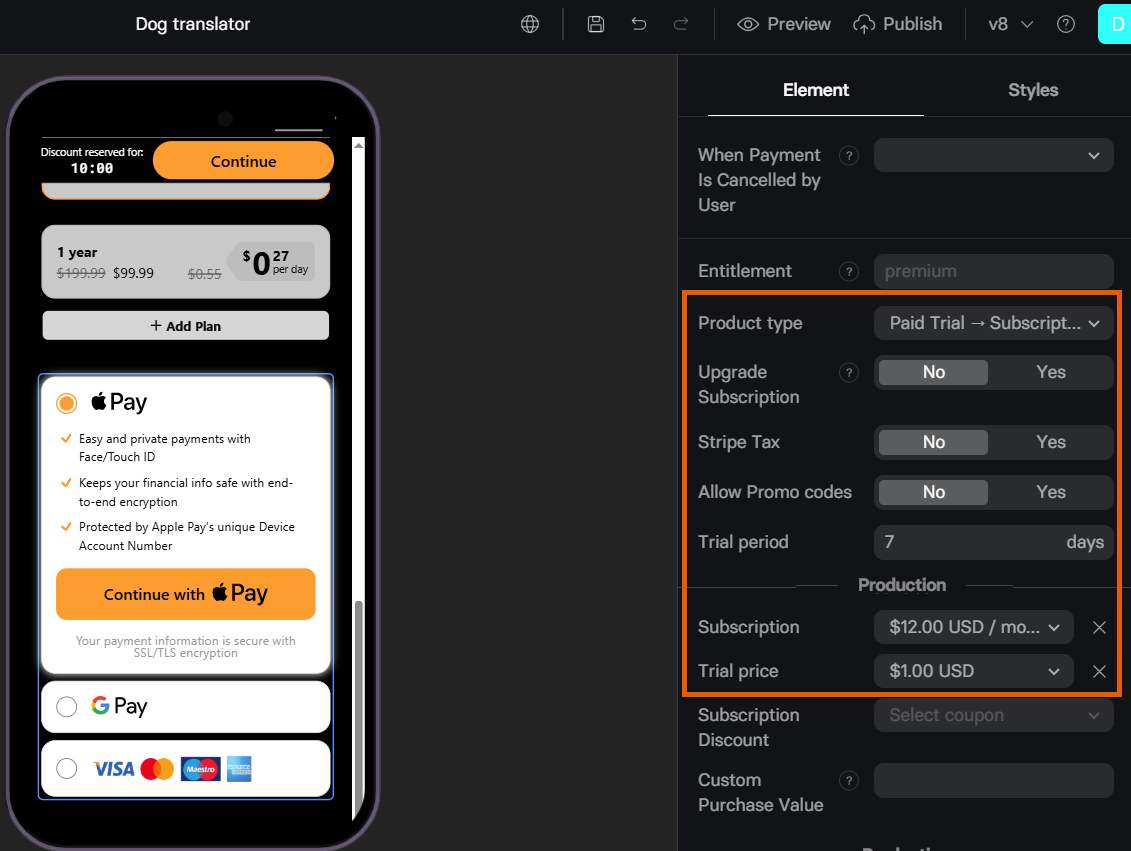This screenshot has height=851, width=1131.
Task: Remove the Subscription price with X icon
Action: [1099, 627]
